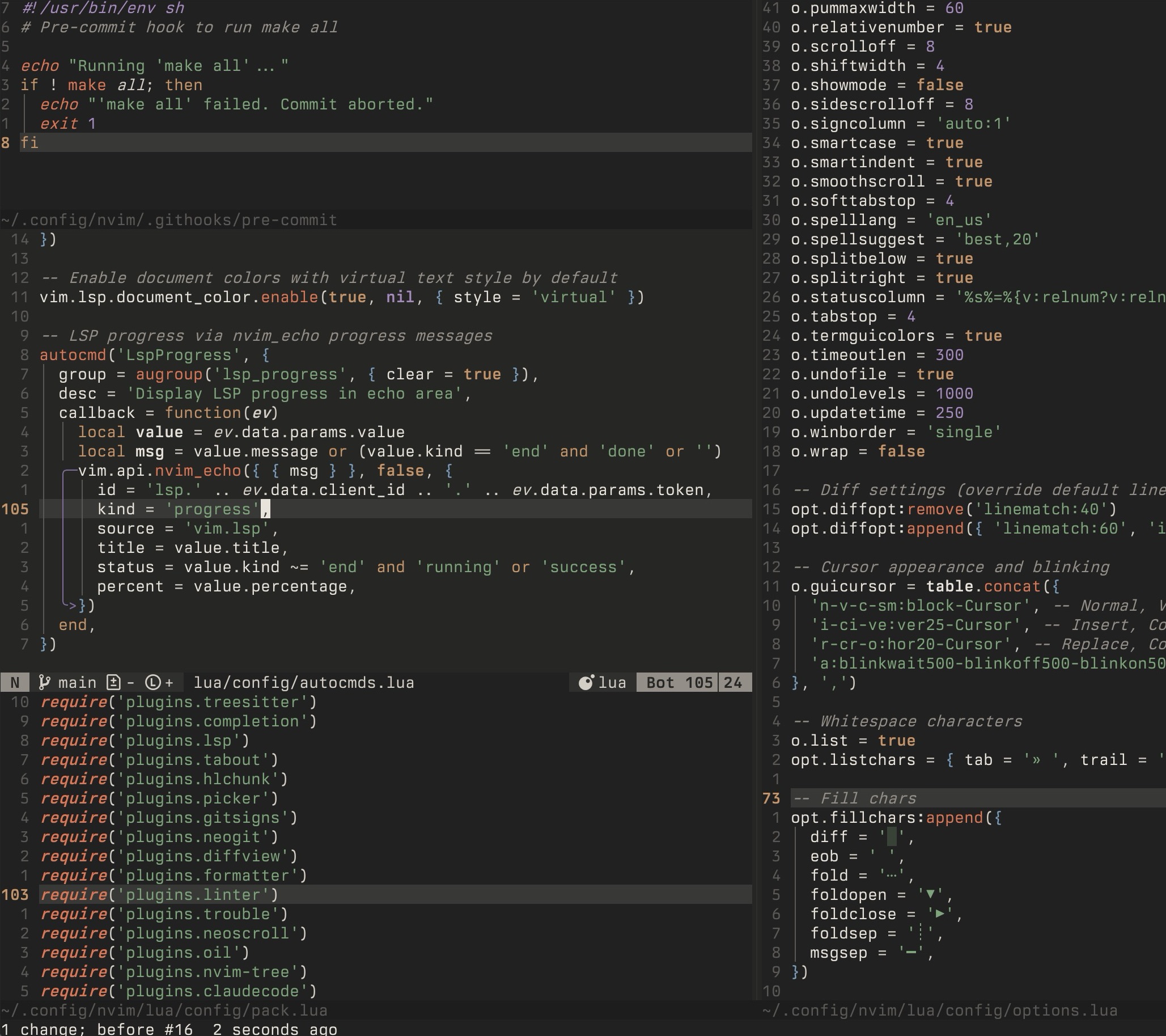Click the N normal mode indicator

[x=15, y=683]
